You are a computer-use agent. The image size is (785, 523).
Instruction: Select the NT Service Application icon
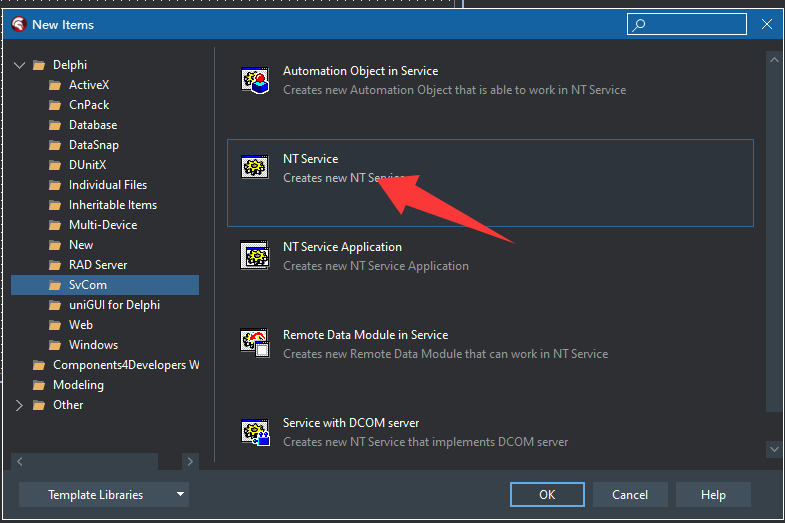255,255
